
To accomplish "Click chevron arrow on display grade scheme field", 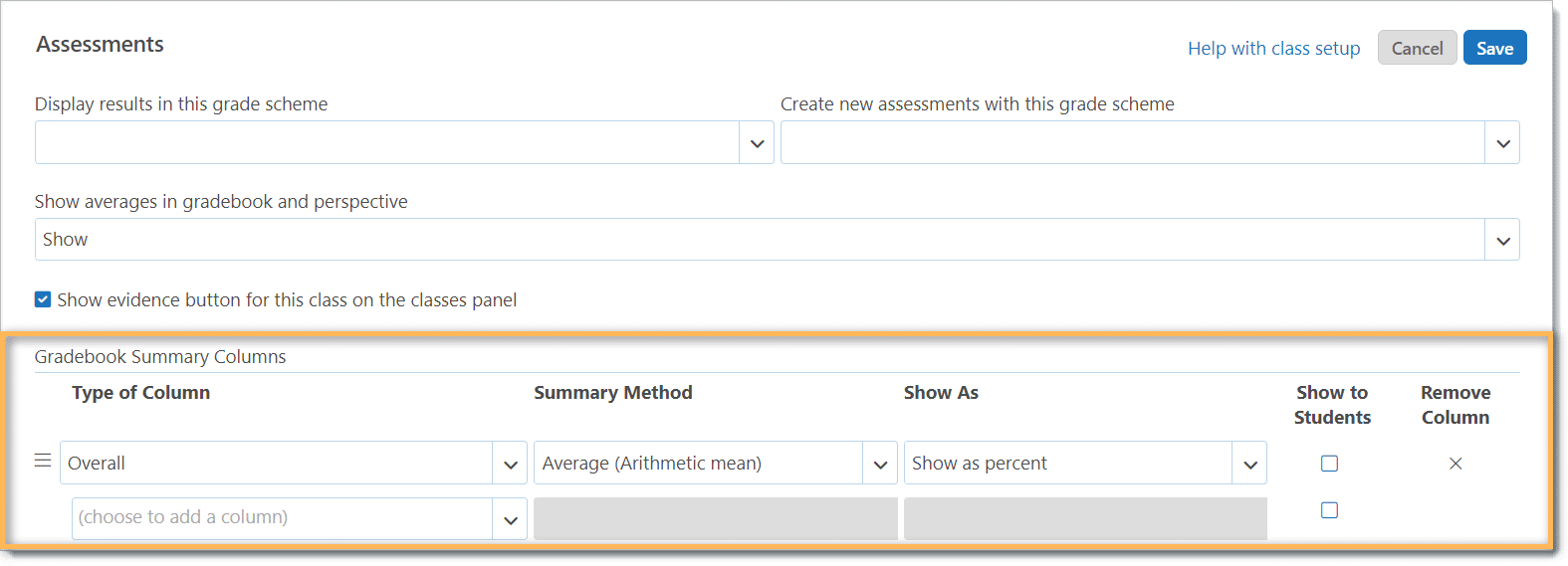I will [757, 143].
